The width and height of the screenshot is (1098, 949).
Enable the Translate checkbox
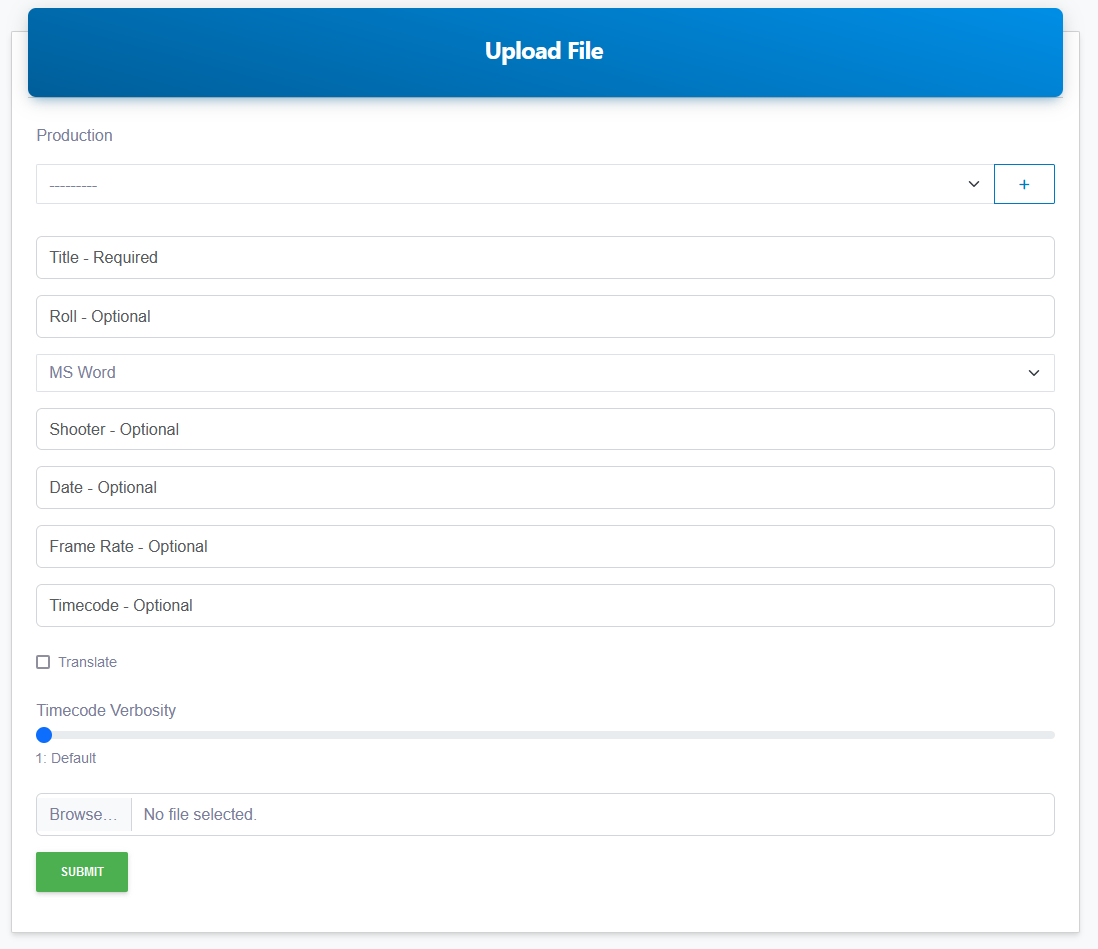tap(43, 661)
